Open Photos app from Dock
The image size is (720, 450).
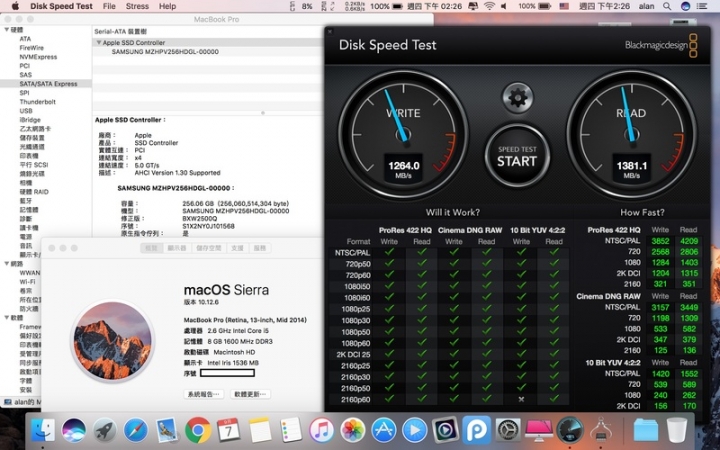tap(353, 430)
